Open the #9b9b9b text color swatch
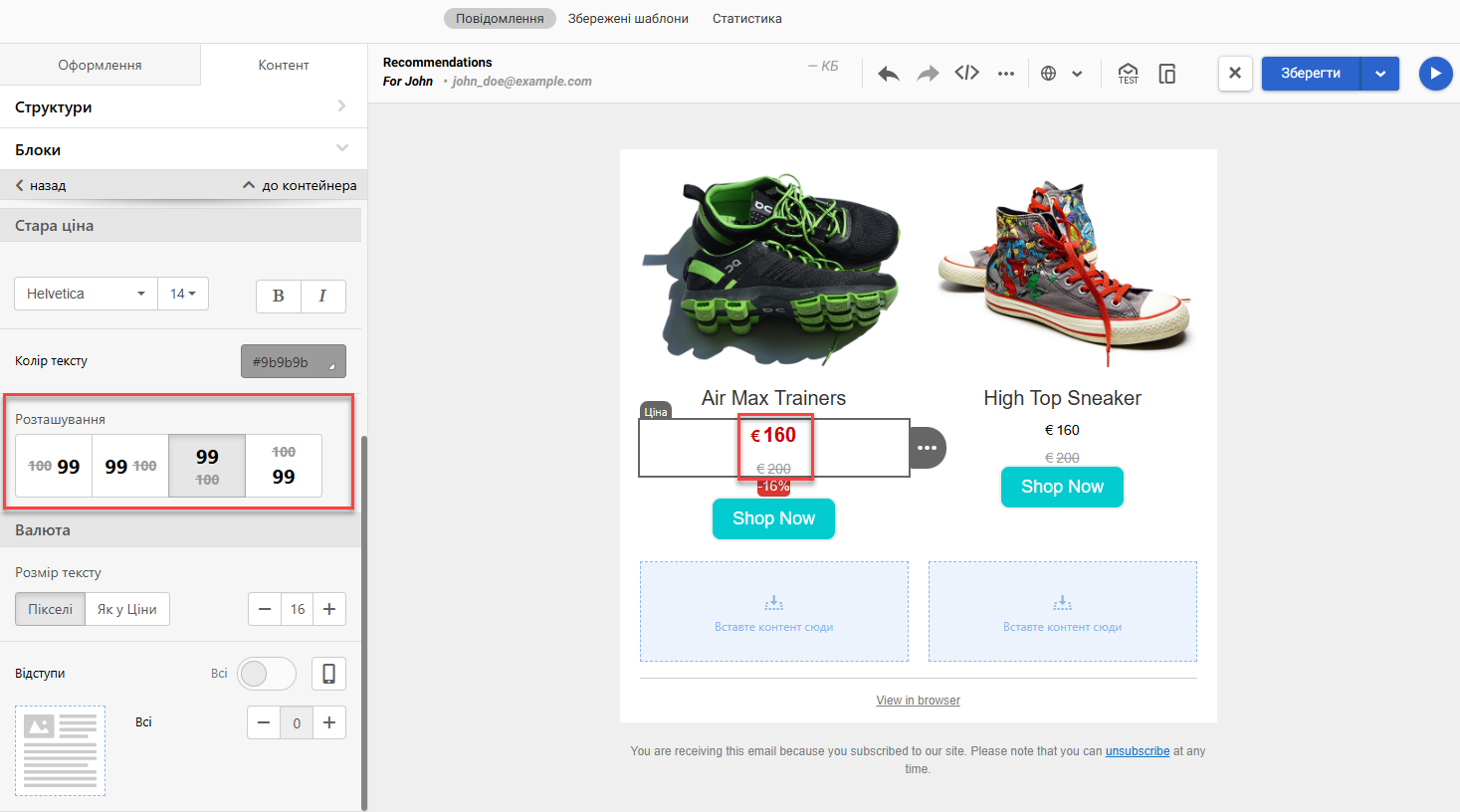1460x812 pixels. (x=294, y=361)
